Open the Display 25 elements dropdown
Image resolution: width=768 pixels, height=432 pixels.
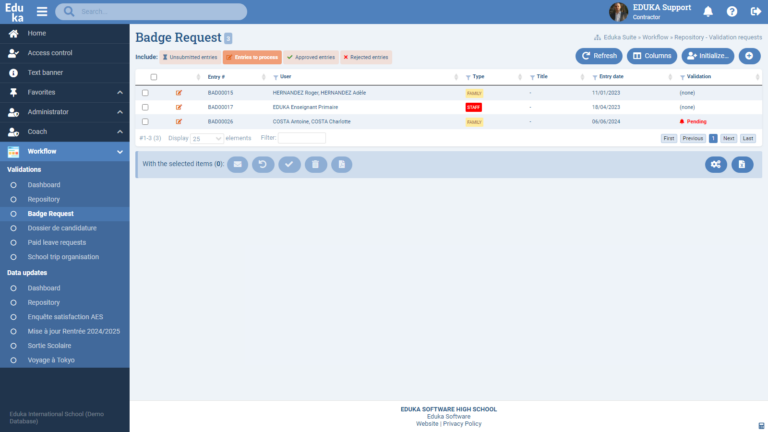(x=207, y=138)
